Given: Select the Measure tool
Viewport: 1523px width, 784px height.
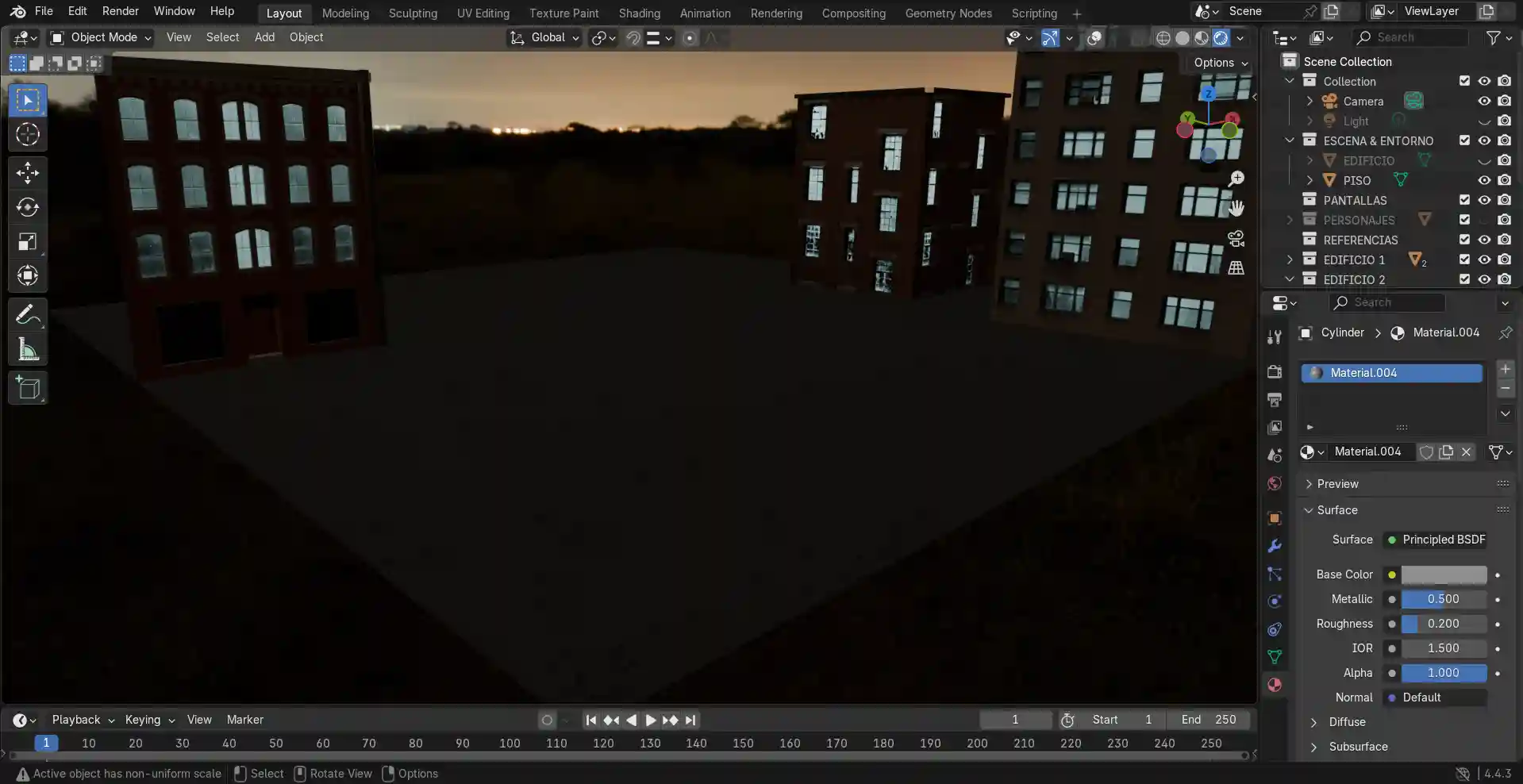Looking at the screenshot, I should coord(28,349).
